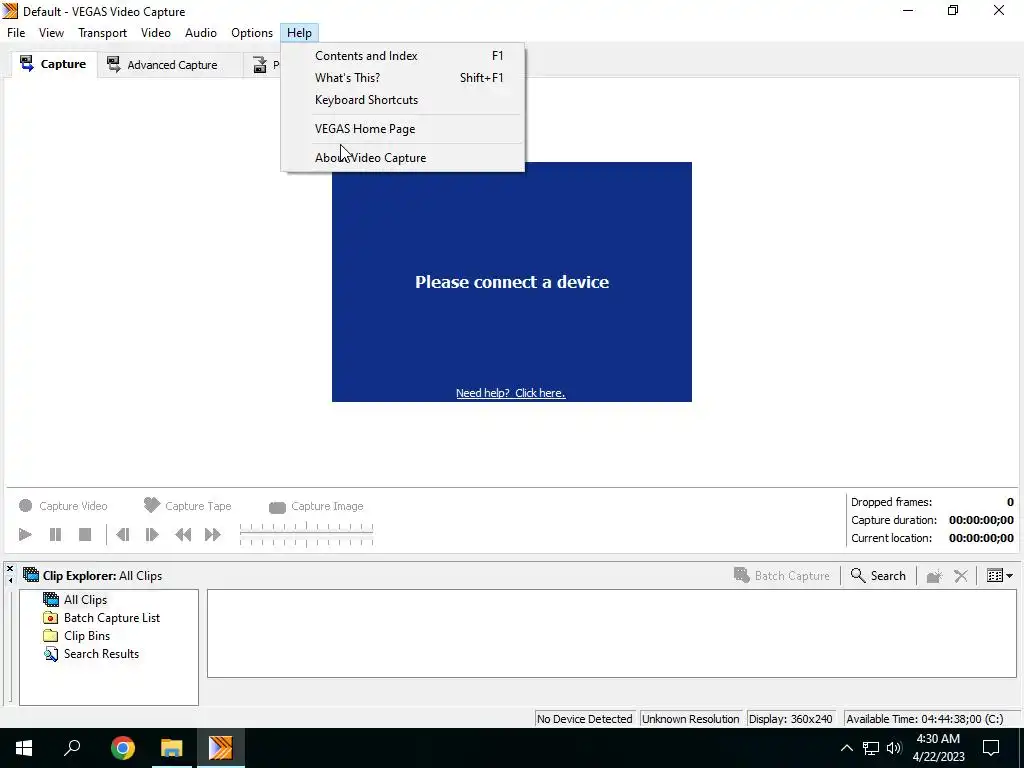Select Batch Capture List in tree

pos(112,618)
